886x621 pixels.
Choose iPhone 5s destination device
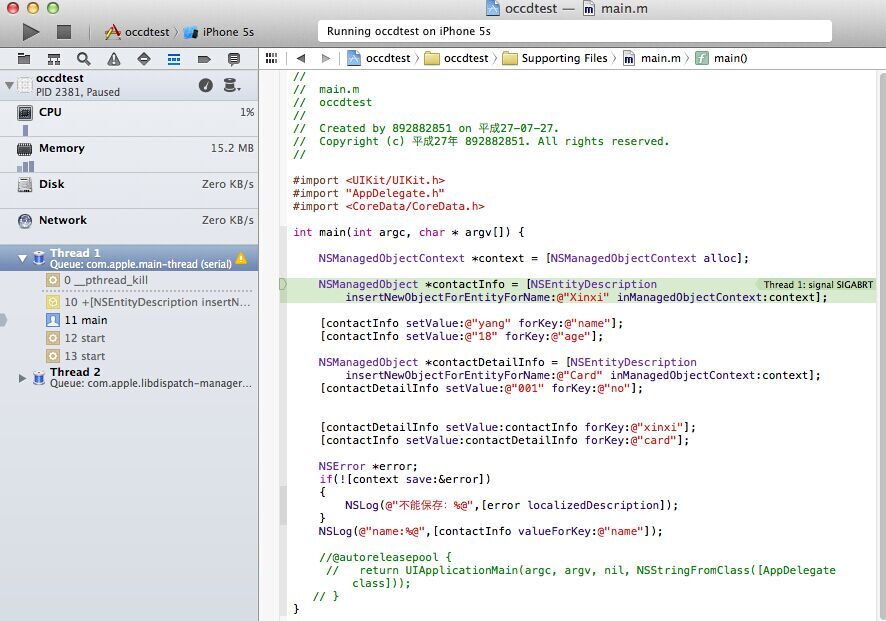[219, 32]
